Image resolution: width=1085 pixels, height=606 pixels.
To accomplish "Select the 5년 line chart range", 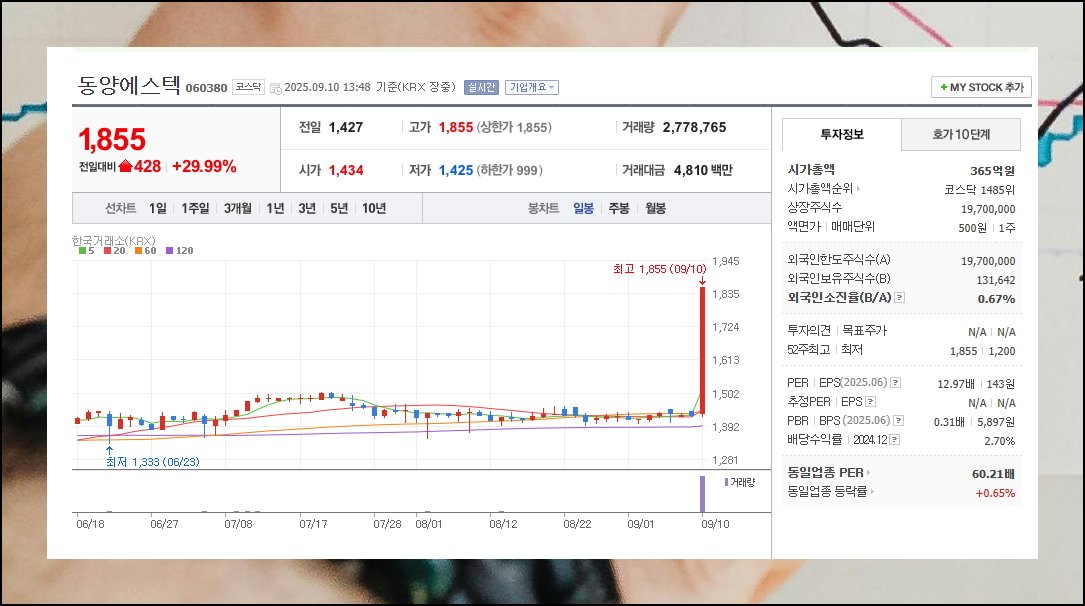I will 339,208.
